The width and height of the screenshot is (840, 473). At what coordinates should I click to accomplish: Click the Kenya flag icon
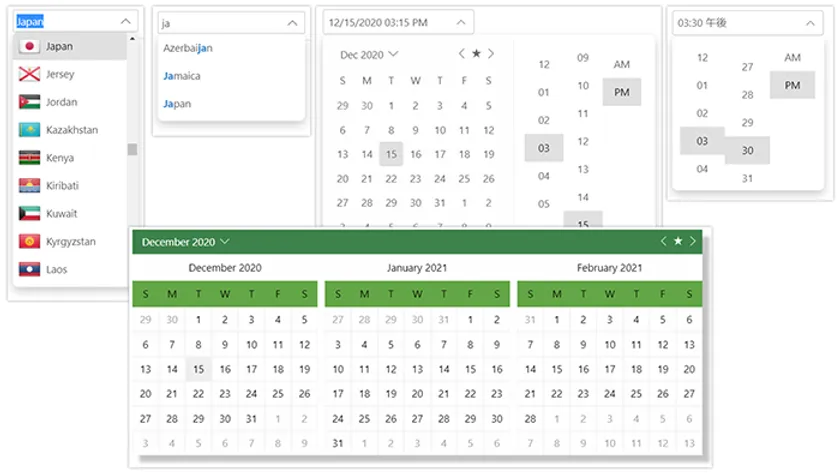[x=29, y=158]
